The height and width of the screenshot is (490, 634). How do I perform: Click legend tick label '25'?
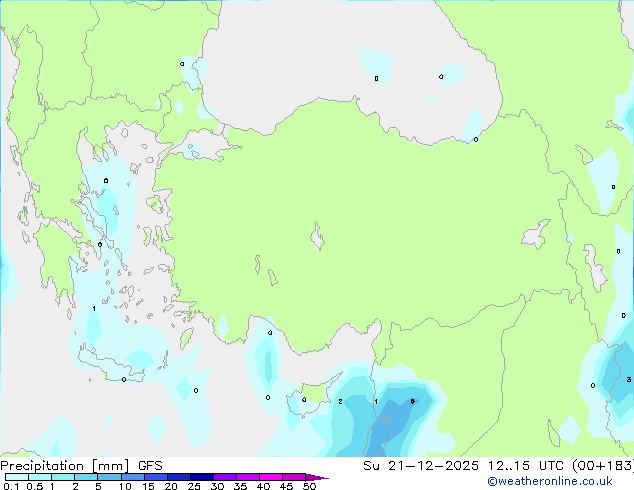coord(194,486)
